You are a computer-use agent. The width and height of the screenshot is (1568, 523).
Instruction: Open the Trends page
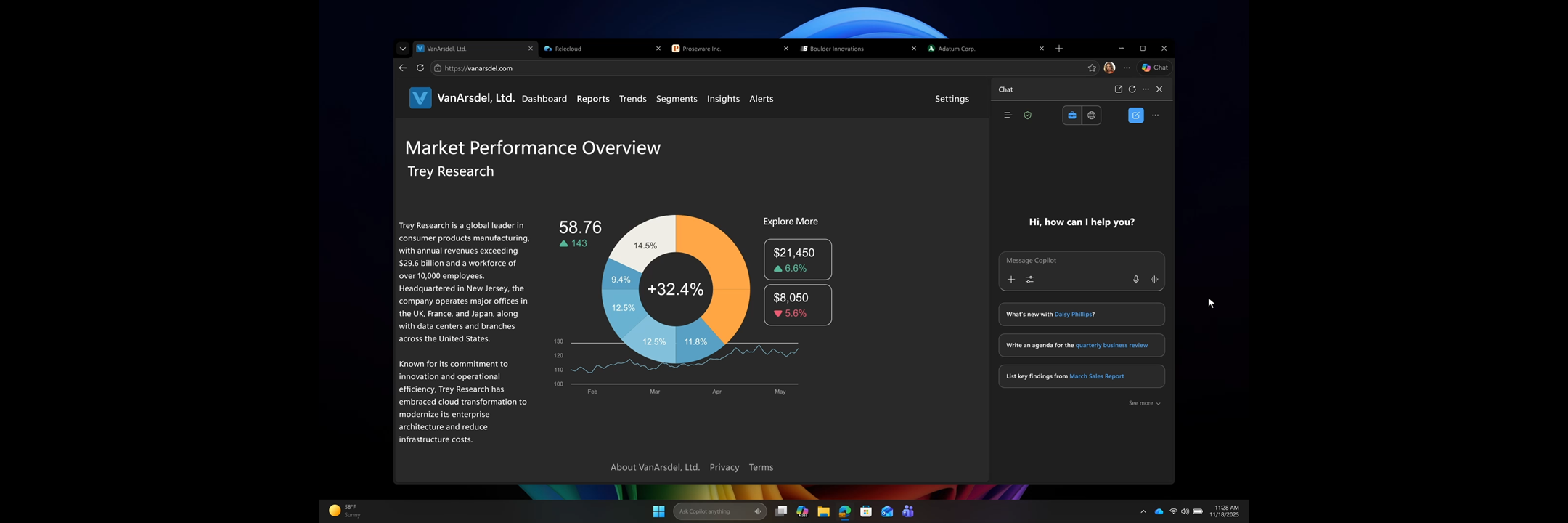coord(633,99)
